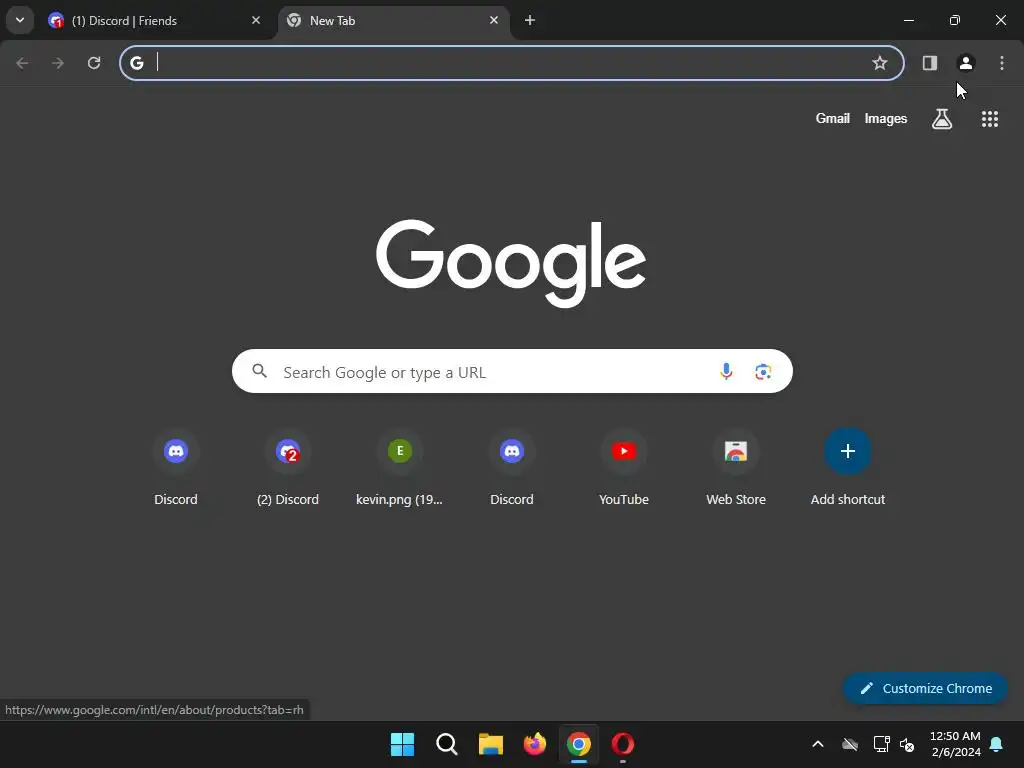Reload the current page
1024x768 pixels.
click(x=94, y=63)
